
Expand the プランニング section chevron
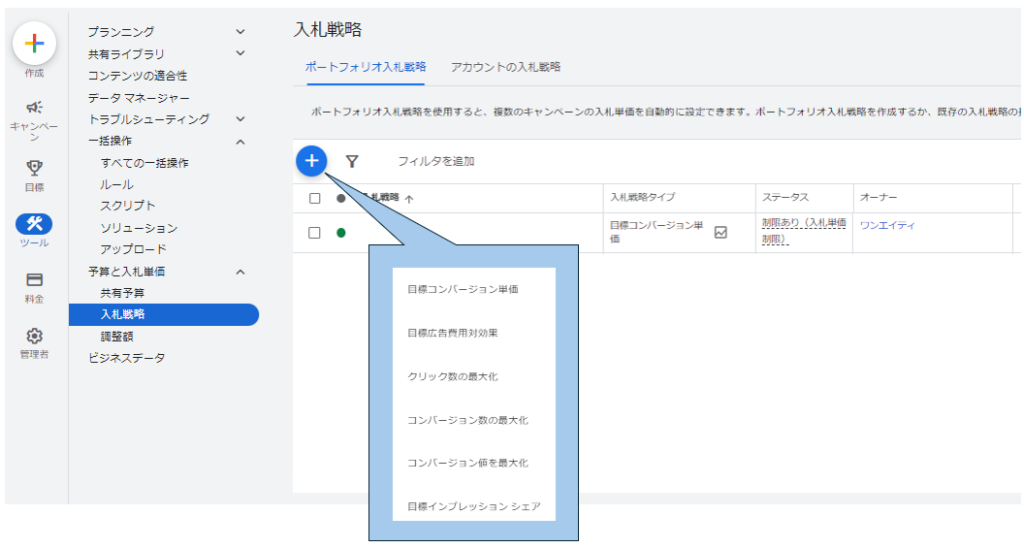[240, 31]
